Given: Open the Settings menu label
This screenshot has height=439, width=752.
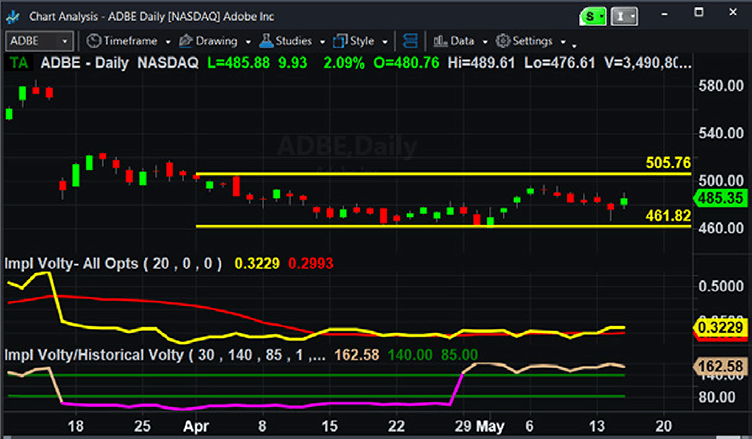Looking at the screenshot, I should click(x=532, y=41).
